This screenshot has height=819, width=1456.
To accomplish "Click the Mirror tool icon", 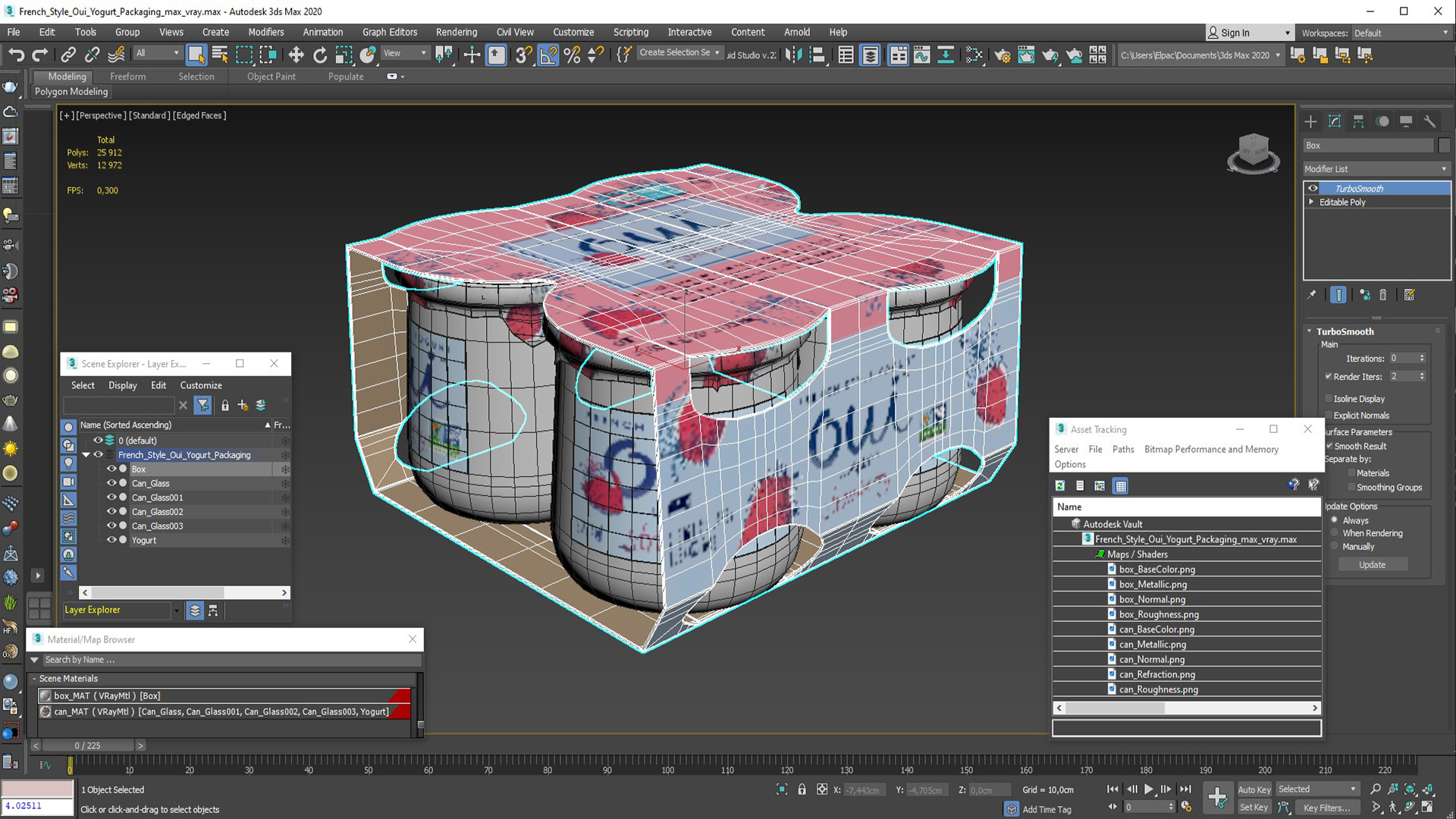I will pyautogui.click(x=793, y=55).
